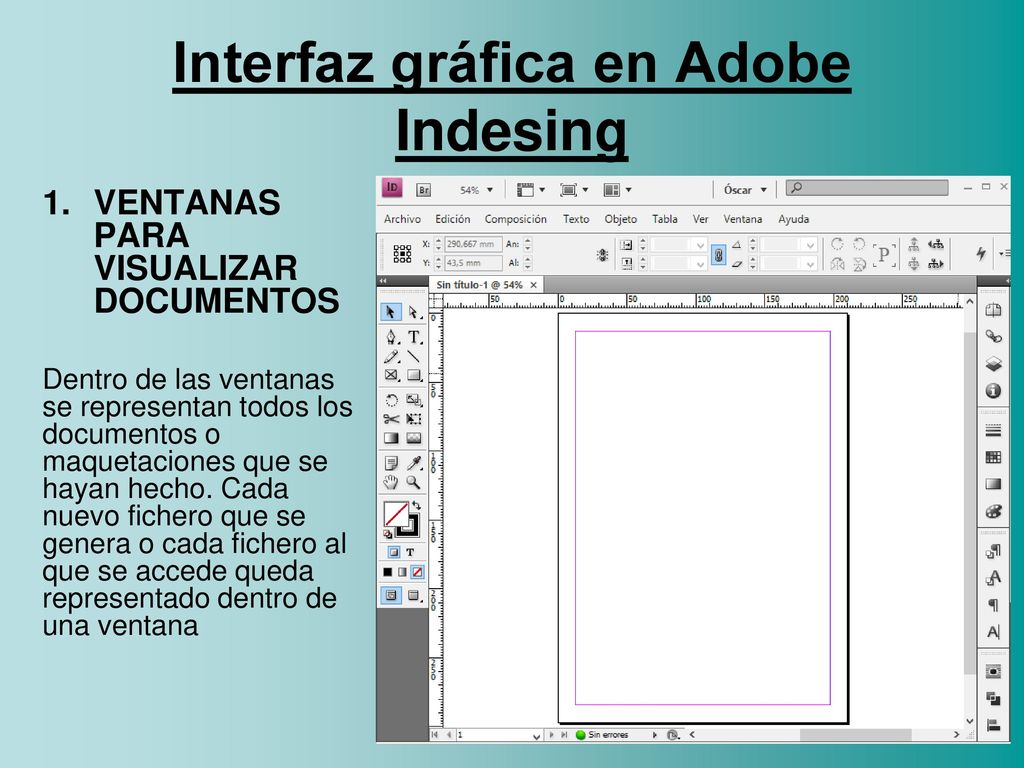This screenshot has width=1024, height=768.
Task: Select the Rectangle Frame tool
Action: point(391,376)
